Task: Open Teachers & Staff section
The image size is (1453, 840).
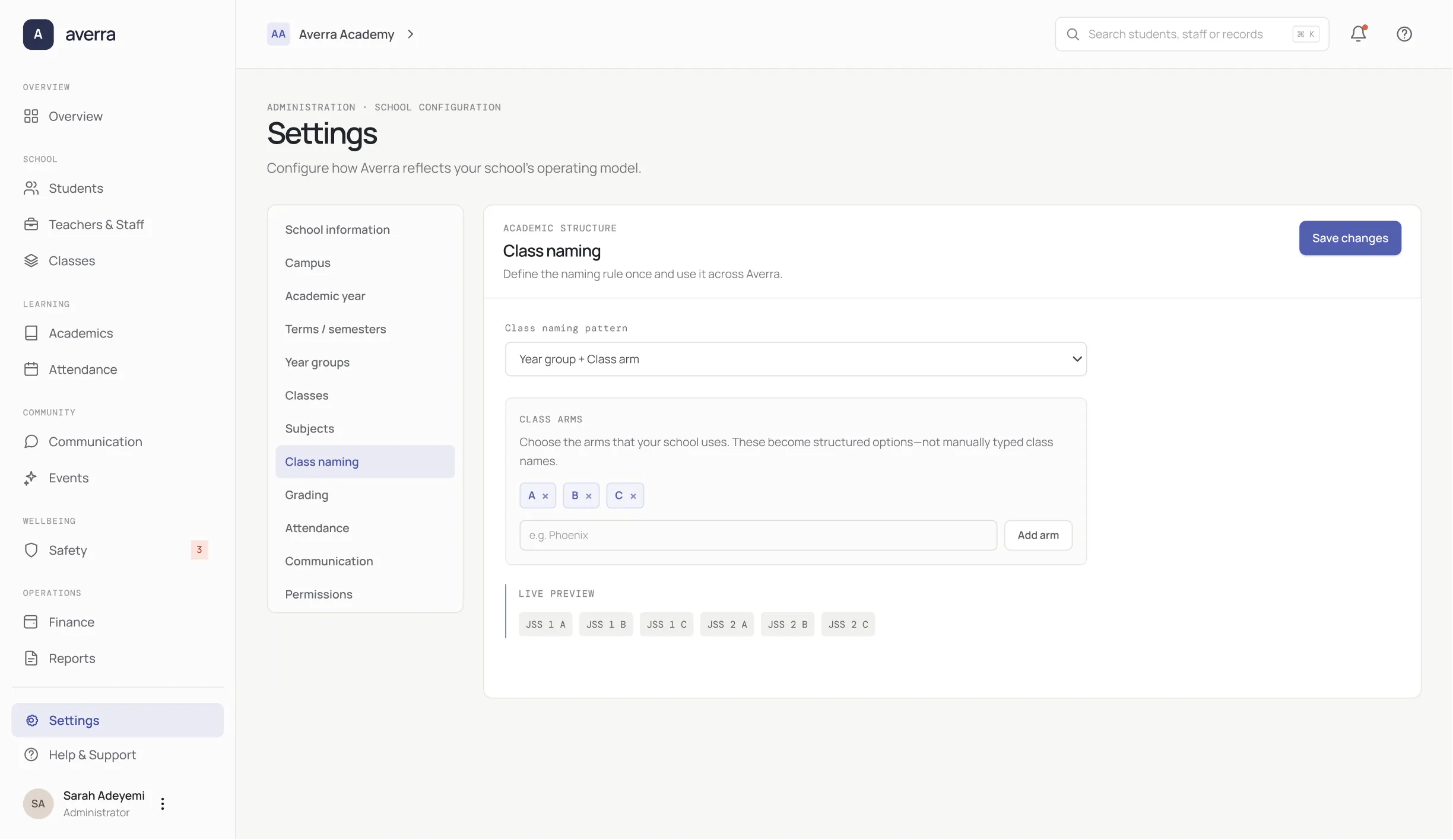Action: point(118,224)
